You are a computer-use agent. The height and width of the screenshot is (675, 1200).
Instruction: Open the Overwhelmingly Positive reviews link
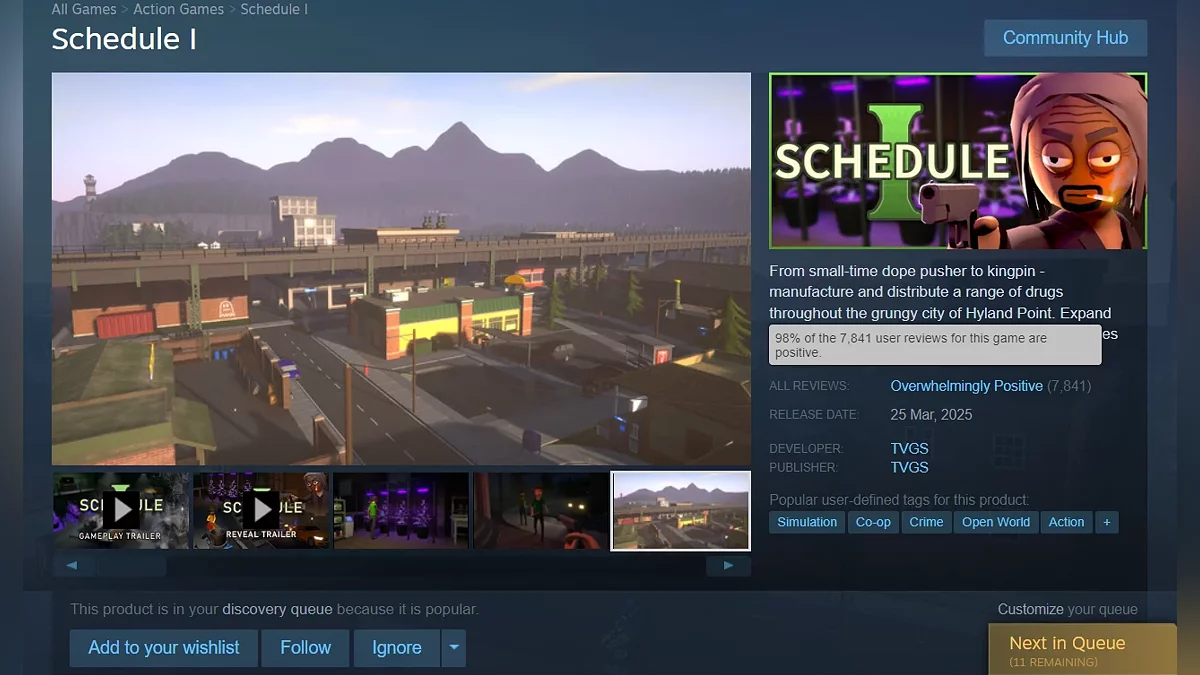tap(966, 386)
